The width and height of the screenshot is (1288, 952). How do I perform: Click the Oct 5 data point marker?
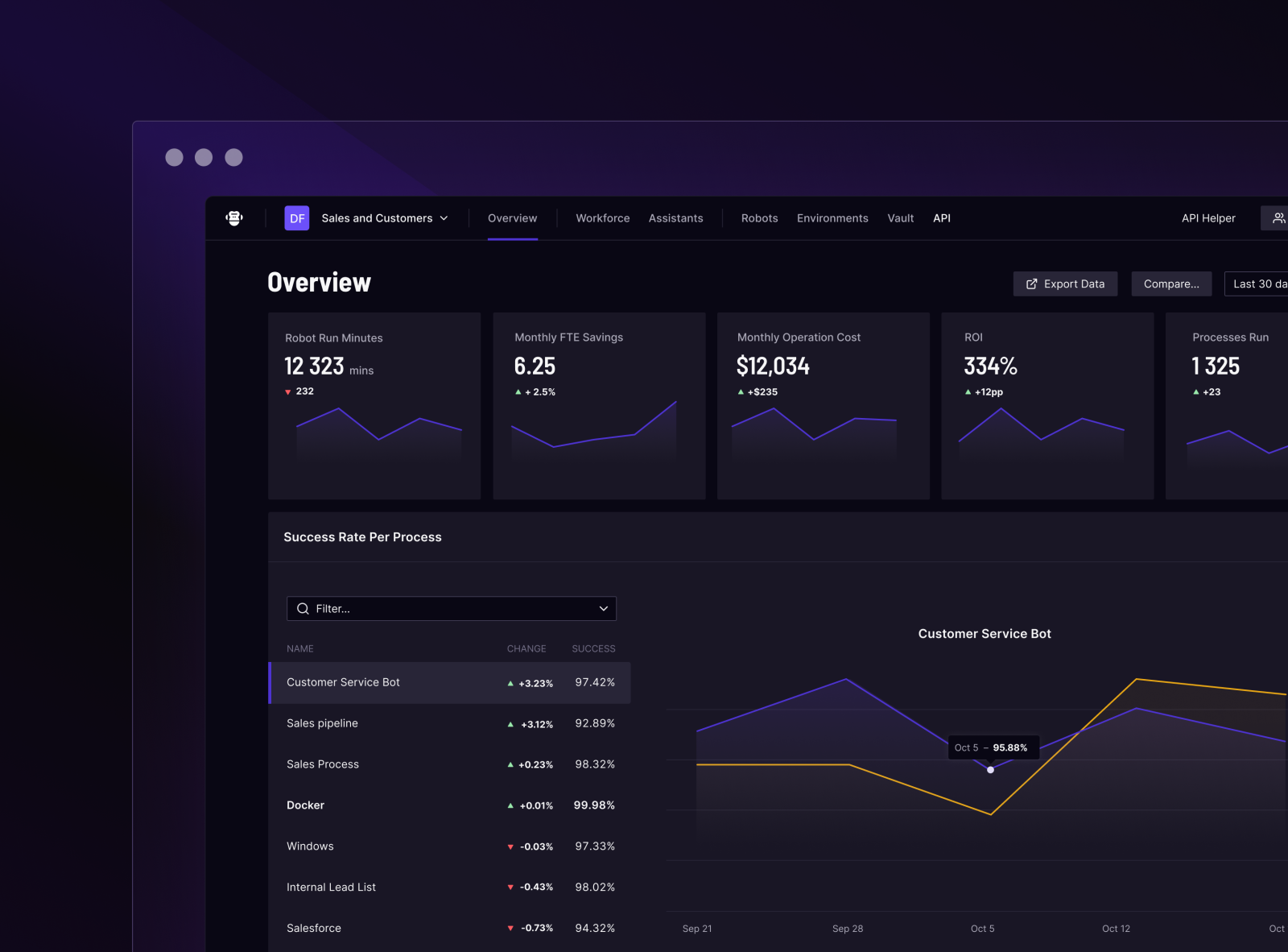click(x=990, y=770)
